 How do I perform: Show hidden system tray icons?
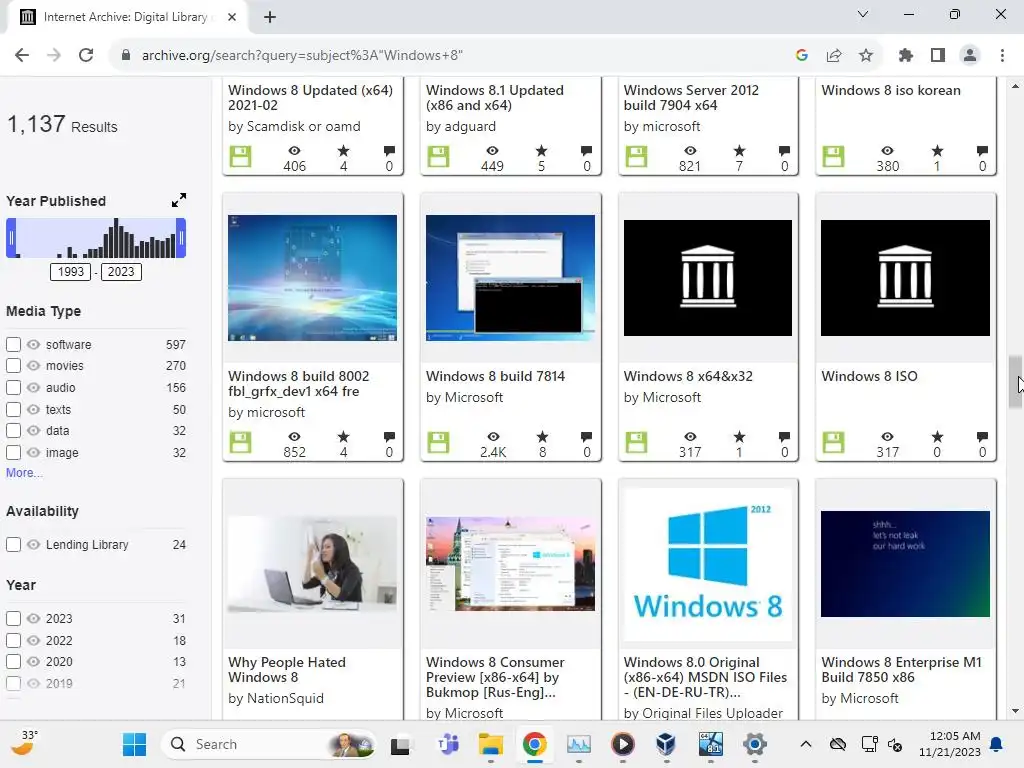(x=806, y=744)
